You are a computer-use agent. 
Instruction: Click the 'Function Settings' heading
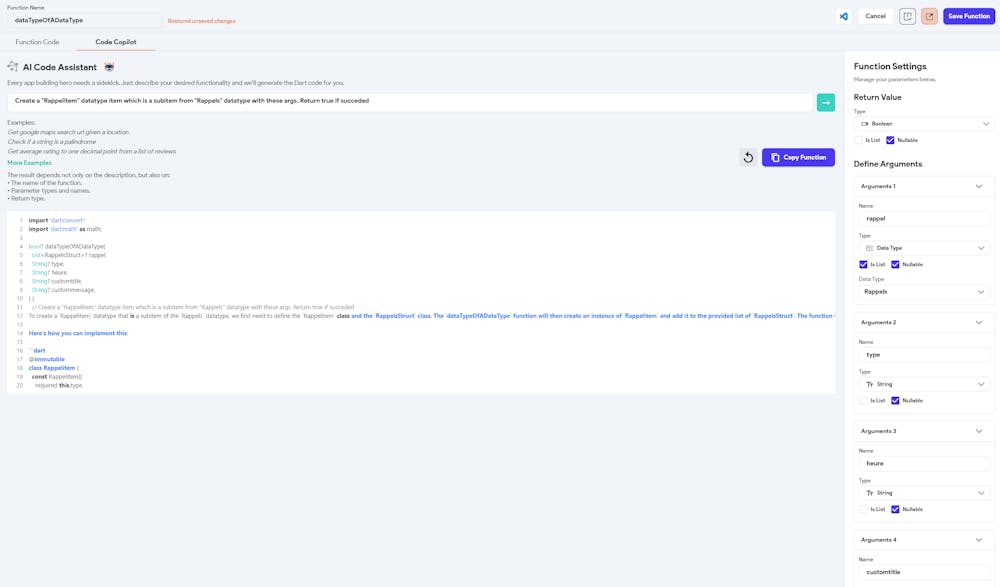(x=890, y=66)
